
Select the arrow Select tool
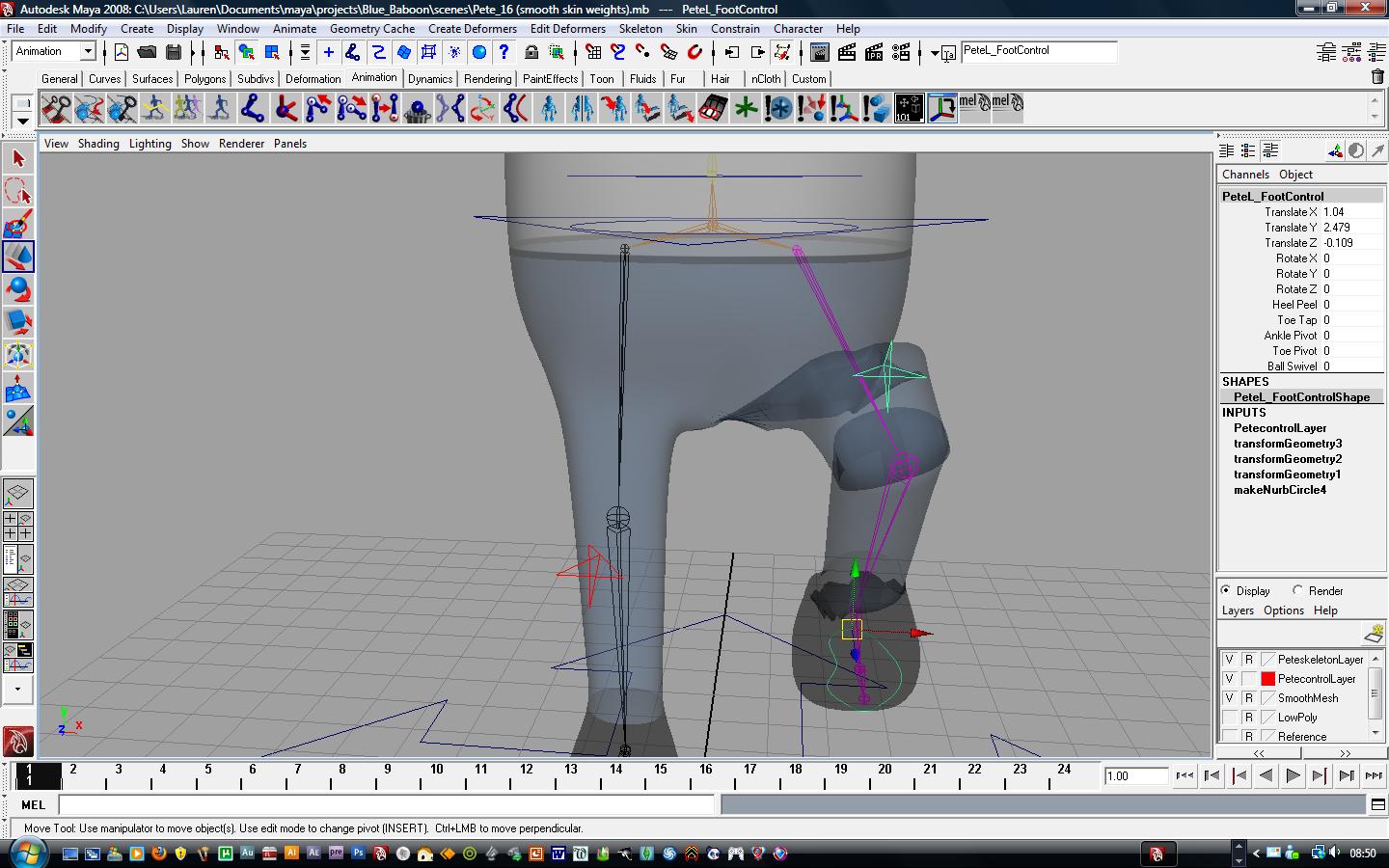tap(17, 158)
